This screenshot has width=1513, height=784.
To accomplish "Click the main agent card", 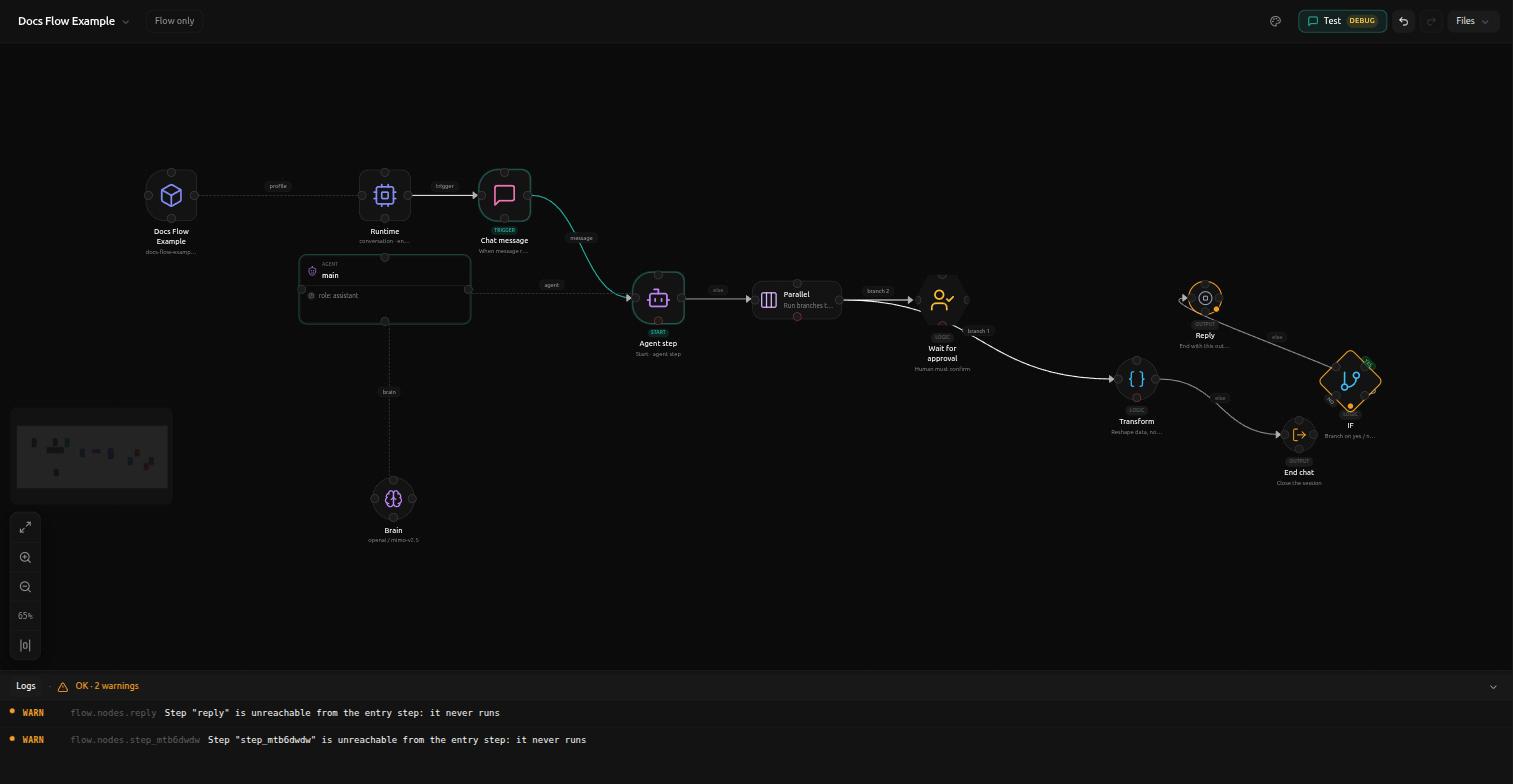I will coord(385,289).
